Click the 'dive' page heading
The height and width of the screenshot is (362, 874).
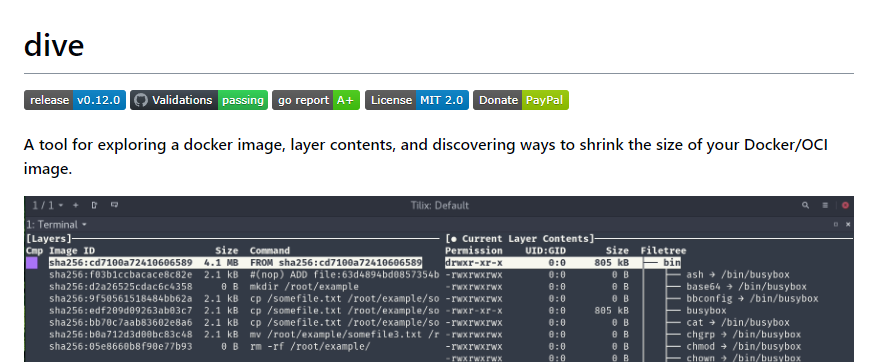tap(54, 45)
